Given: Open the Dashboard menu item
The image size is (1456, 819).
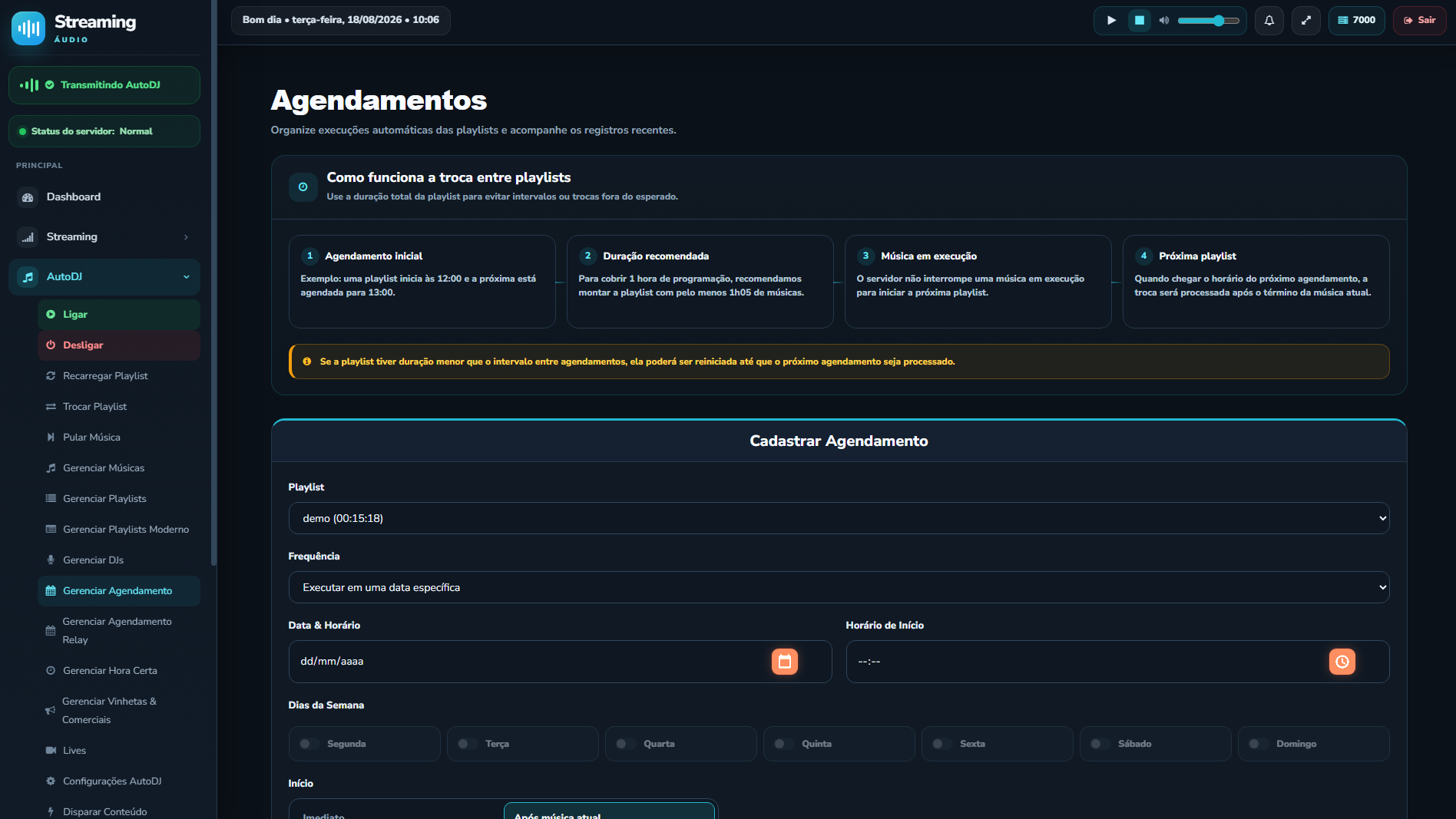Looking at the screenshot, I should pos(104,197).
